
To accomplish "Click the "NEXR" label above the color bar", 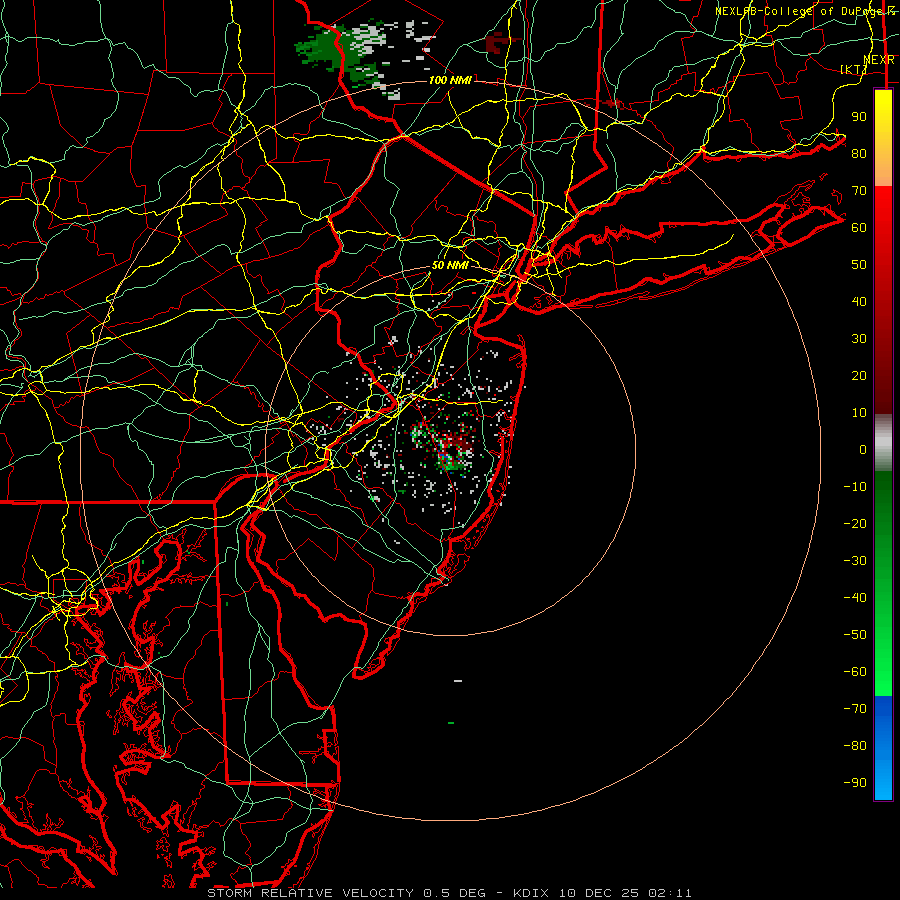I will click(879, 60).
